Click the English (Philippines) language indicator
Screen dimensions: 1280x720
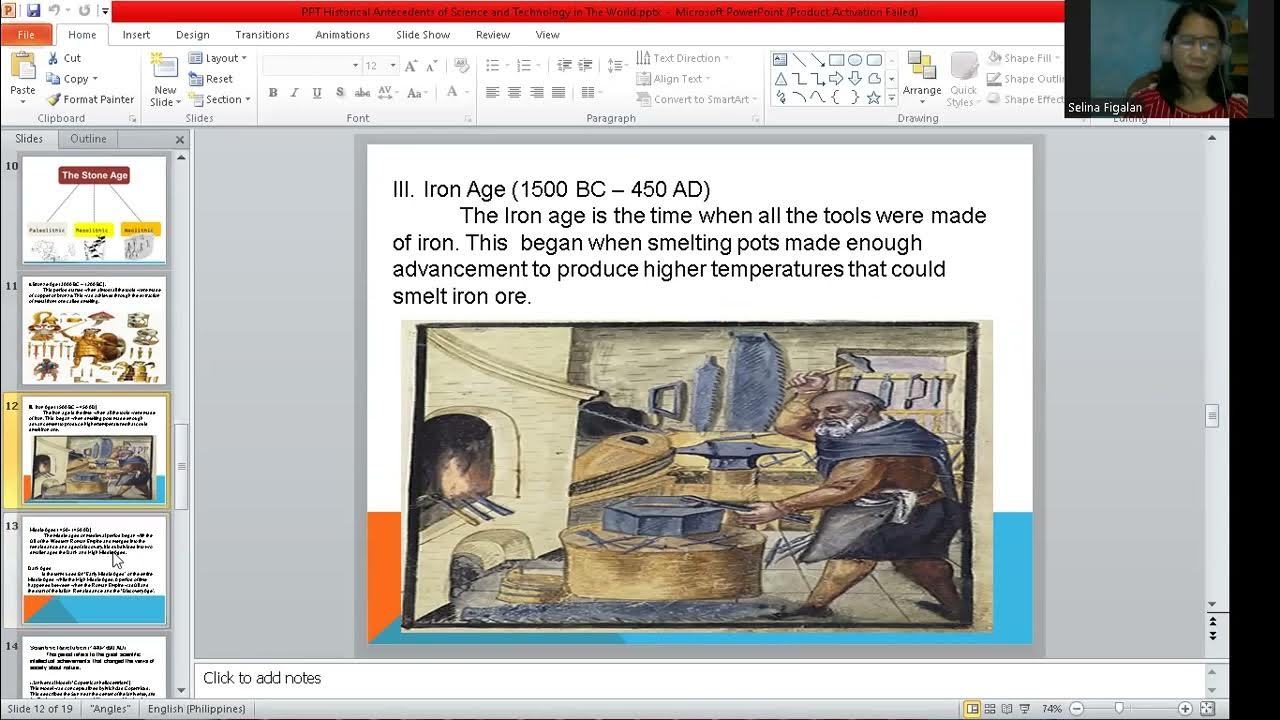pos(196,709)
